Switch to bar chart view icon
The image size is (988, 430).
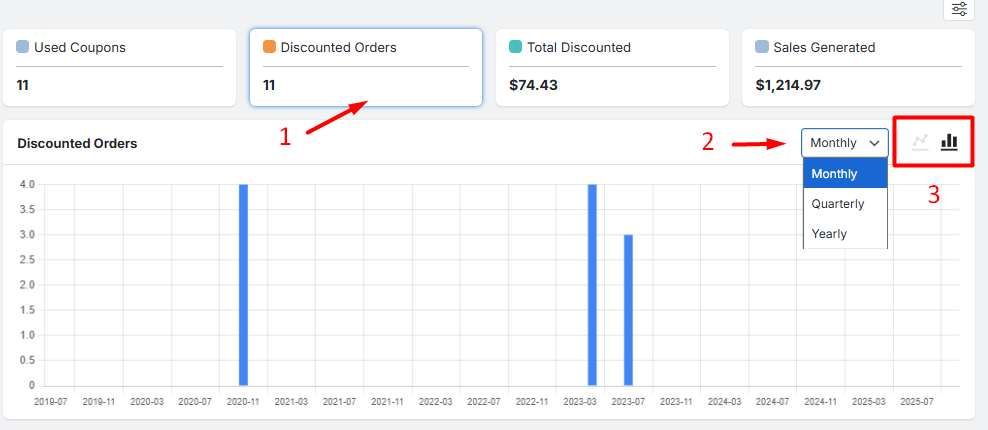(x=949, y=142)
